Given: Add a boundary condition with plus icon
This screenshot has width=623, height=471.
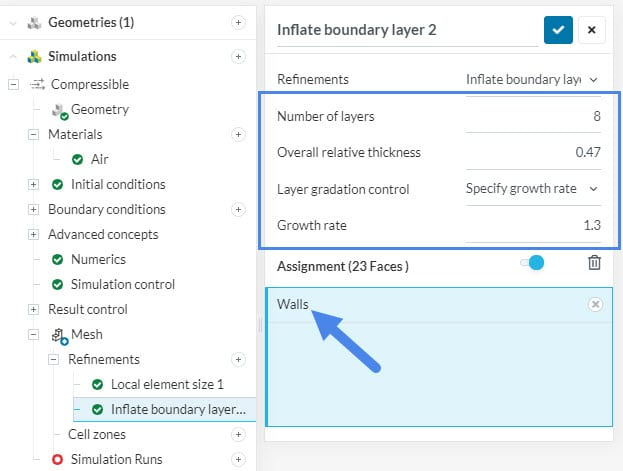Looking at the screenshot, I should (x=238, y=209).
